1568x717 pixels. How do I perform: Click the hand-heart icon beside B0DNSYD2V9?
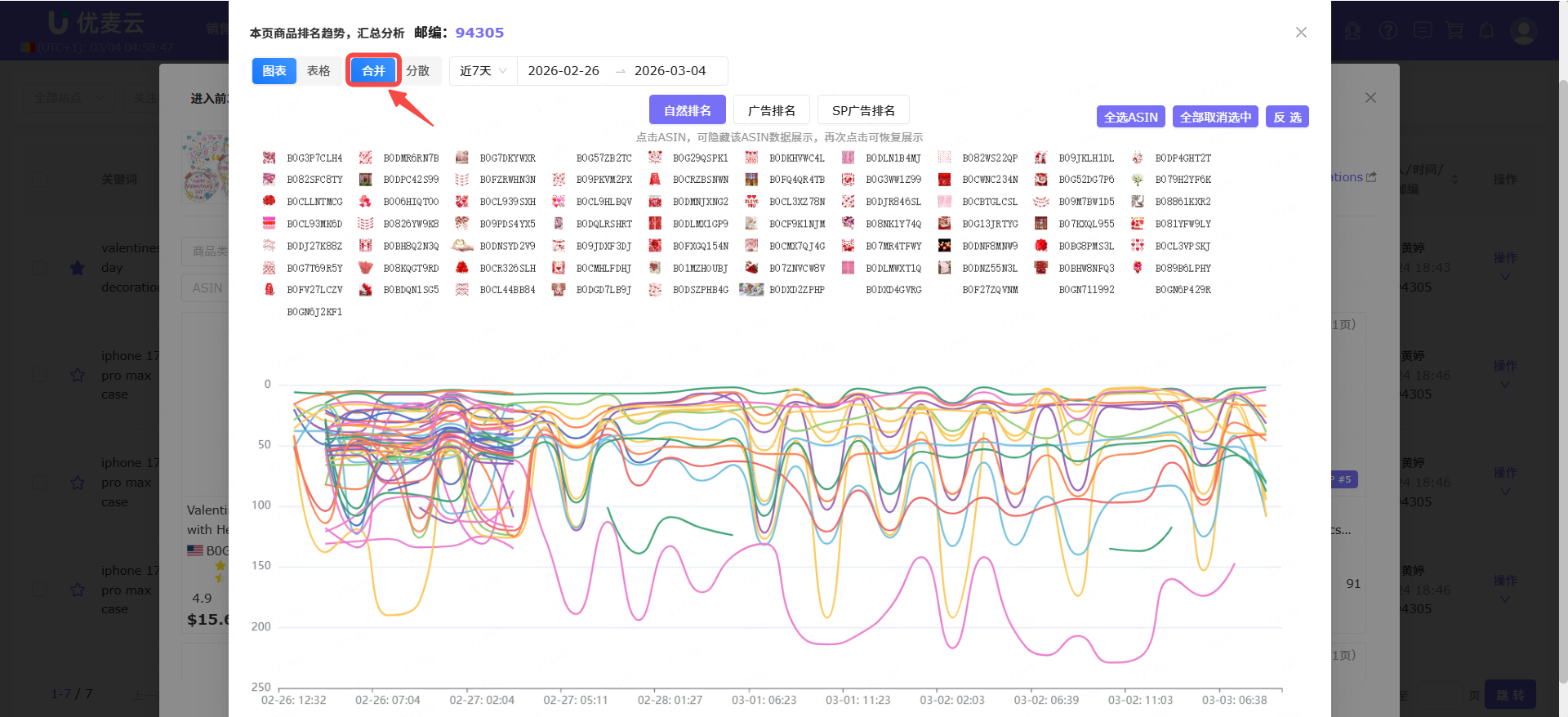tap(462, 245)
